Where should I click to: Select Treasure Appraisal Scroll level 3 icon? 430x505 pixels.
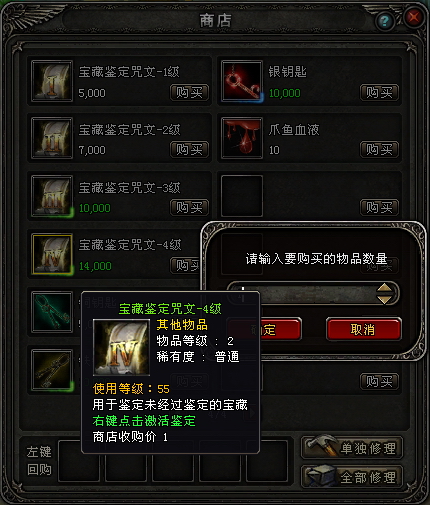(52, 196)
